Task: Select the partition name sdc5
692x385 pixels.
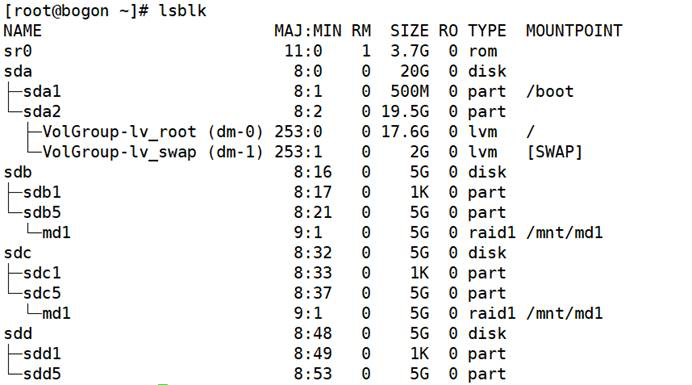Action: [x=42, y=293]
